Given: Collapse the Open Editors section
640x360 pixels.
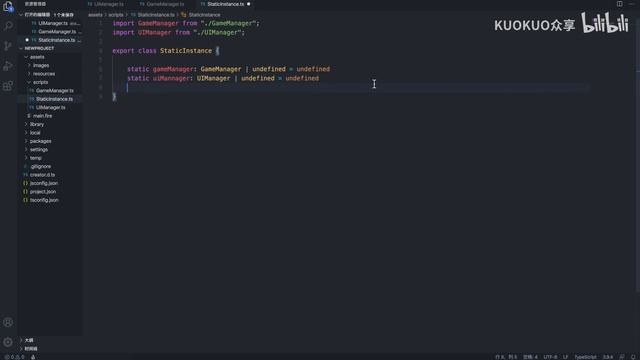Looking at the screenshot, I should click(49, 15).
